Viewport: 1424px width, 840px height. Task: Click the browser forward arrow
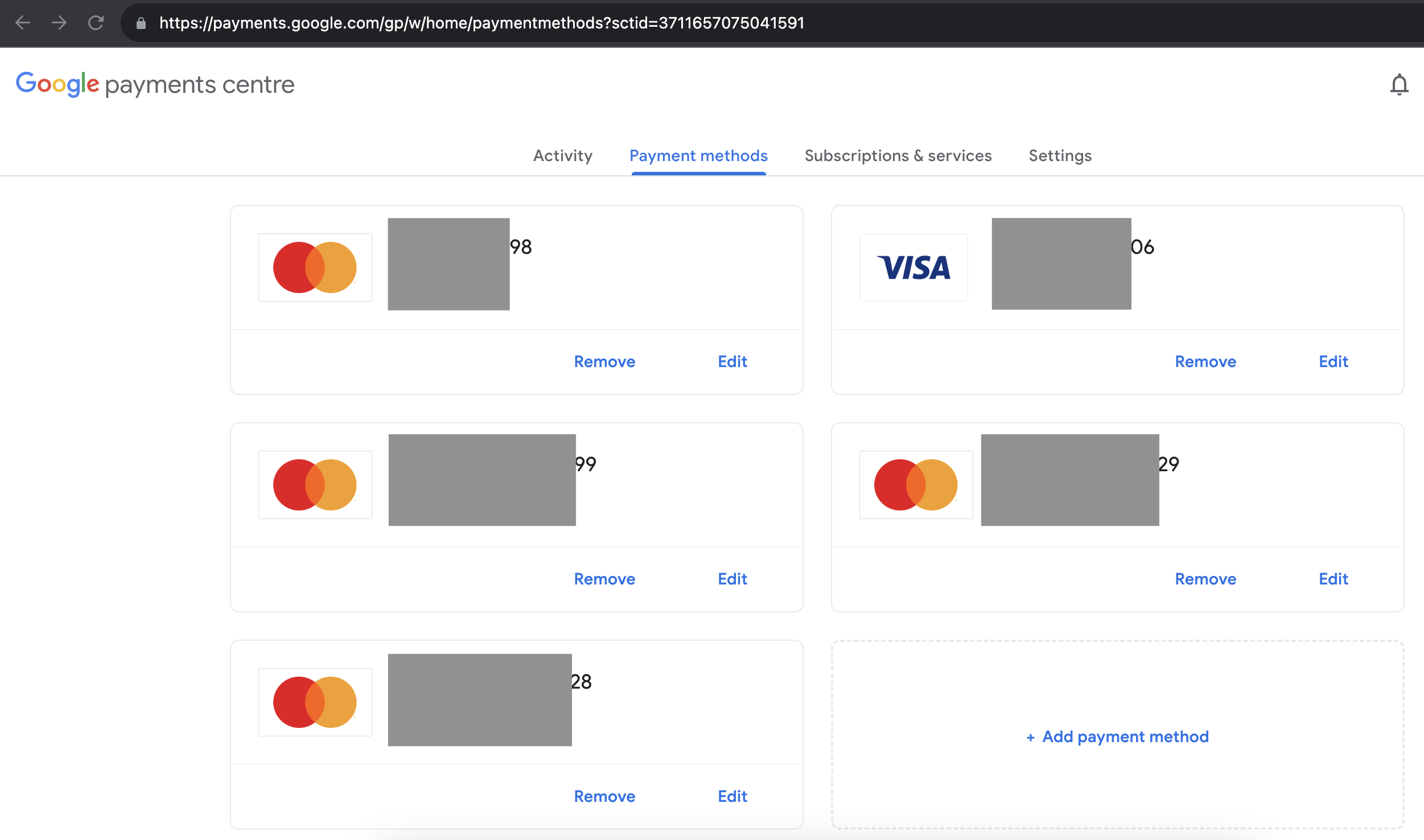click(59, 23)
